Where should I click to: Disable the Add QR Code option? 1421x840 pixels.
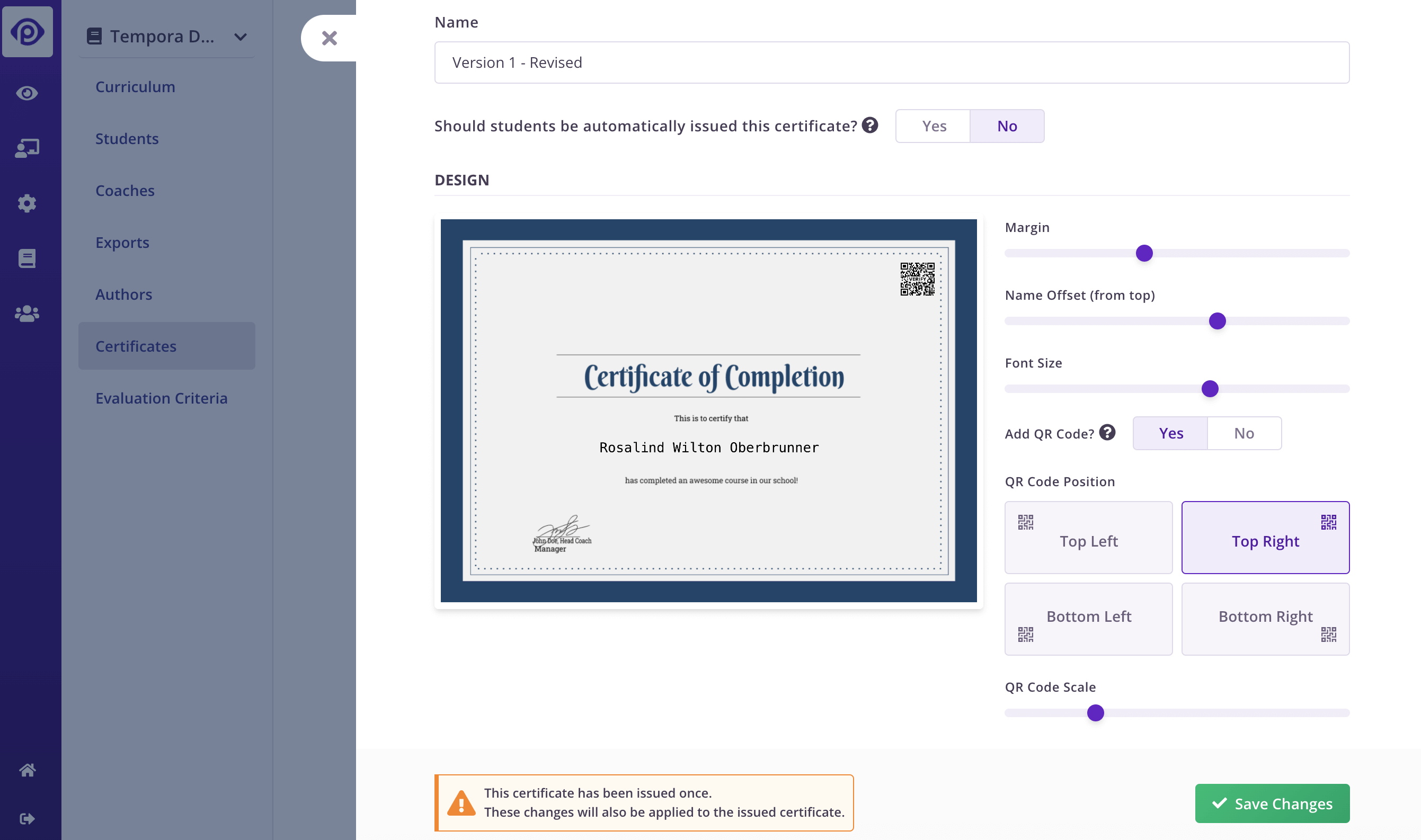coord(1243,433)
